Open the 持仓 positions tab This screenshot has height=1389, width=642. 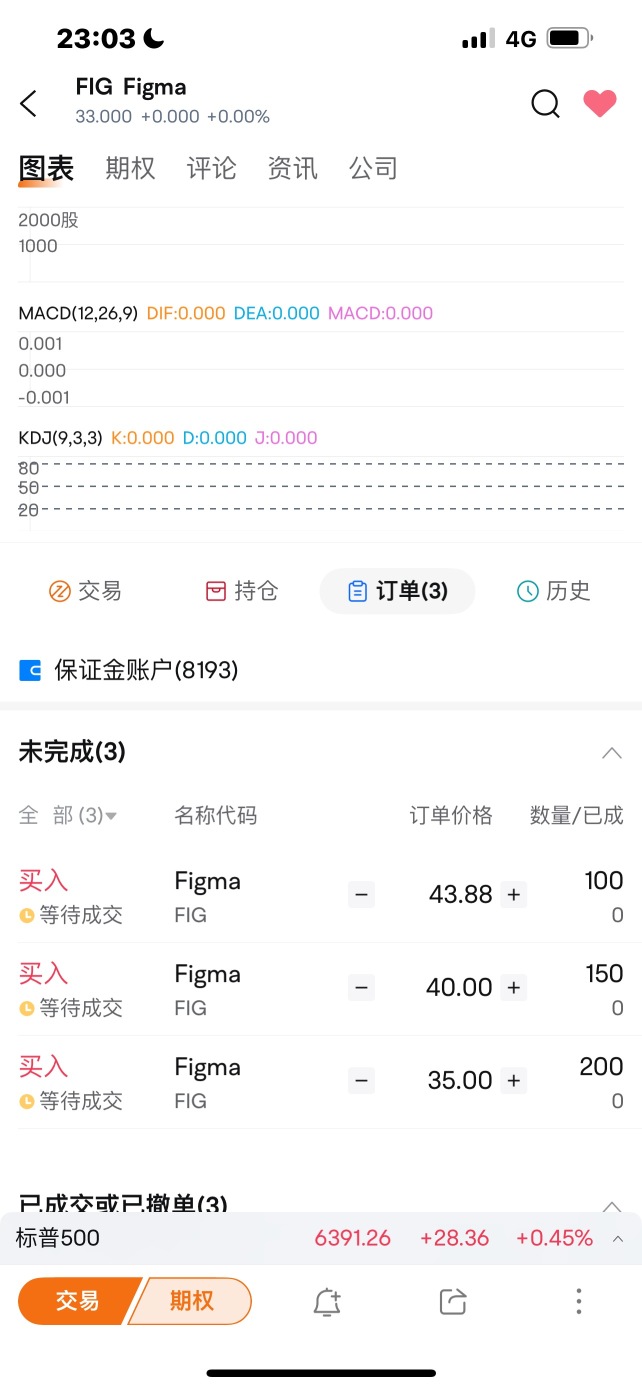[x=241, y=591]
